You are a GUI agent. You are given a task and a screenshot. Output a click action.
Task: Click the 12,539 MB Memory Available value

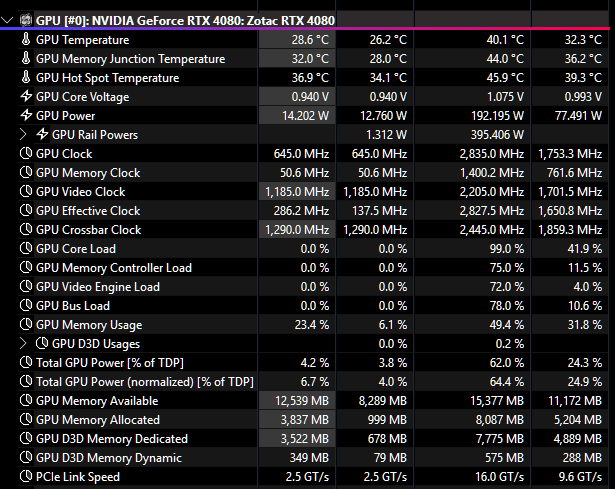(x=302, y=401)
